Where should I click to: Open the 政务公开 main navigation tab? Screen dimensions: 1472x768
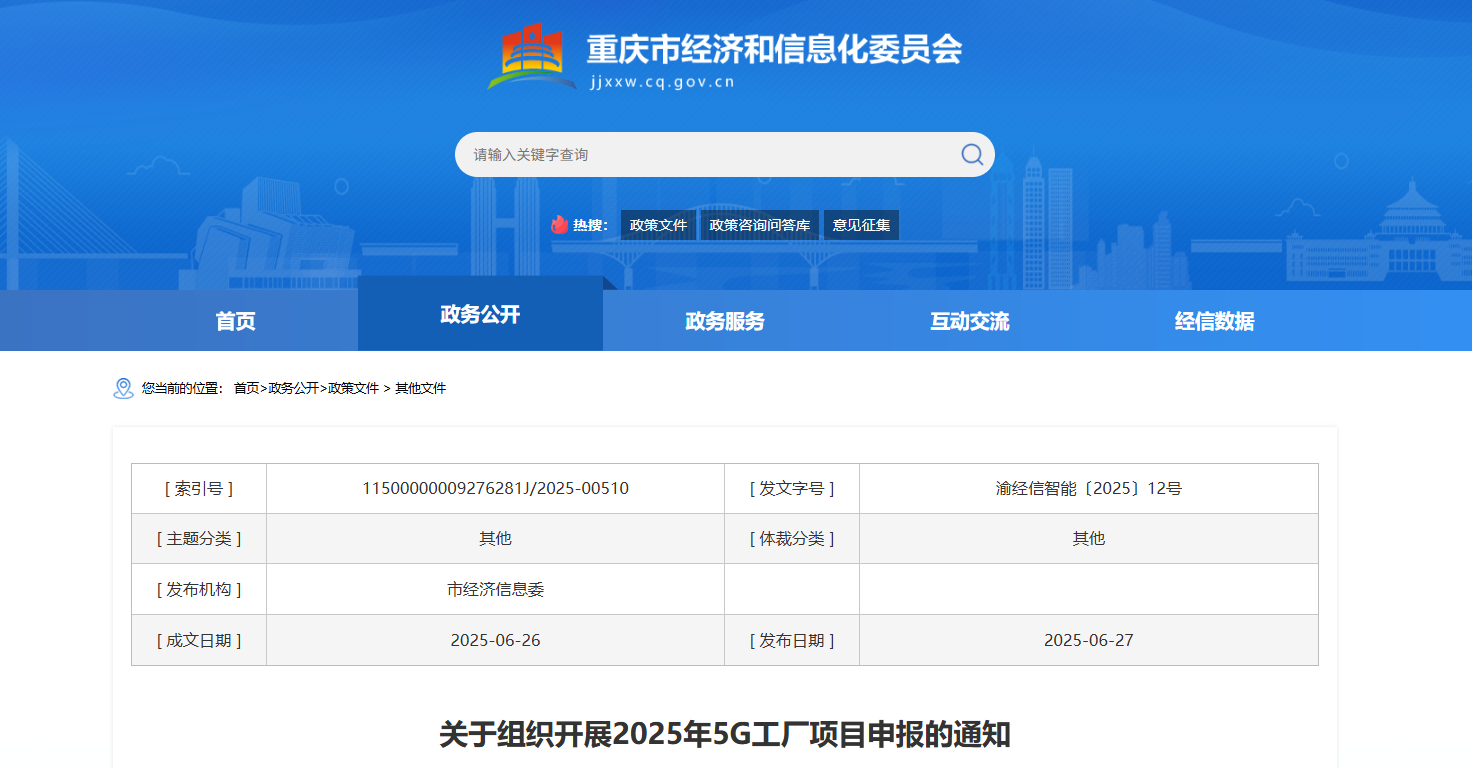pyautogui.click(x=480, y=315)
